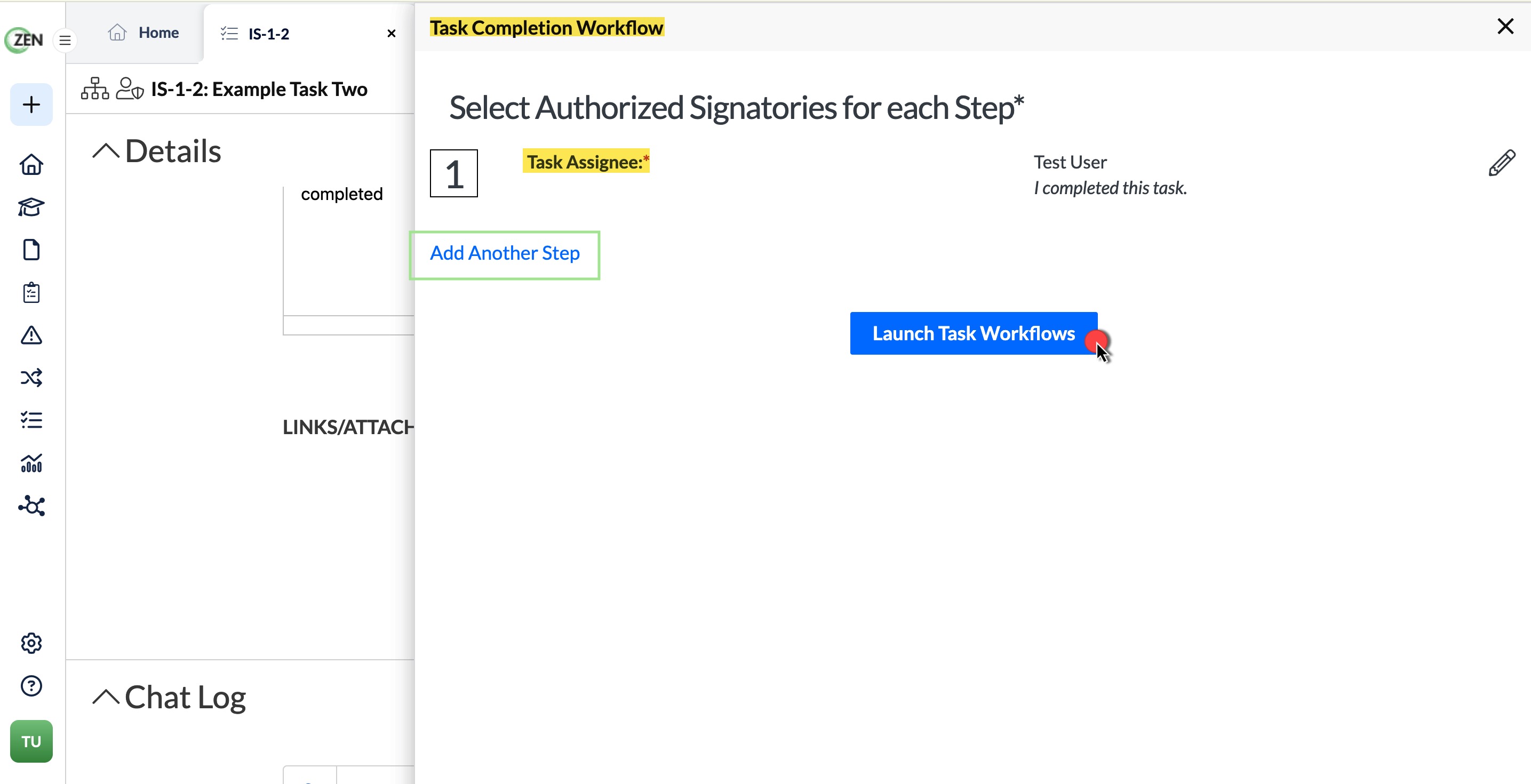Viewport: 1531px width, 784px height.
Task: Edit the Task Assignee step with pencil icon
Action: click(1502, 163)
